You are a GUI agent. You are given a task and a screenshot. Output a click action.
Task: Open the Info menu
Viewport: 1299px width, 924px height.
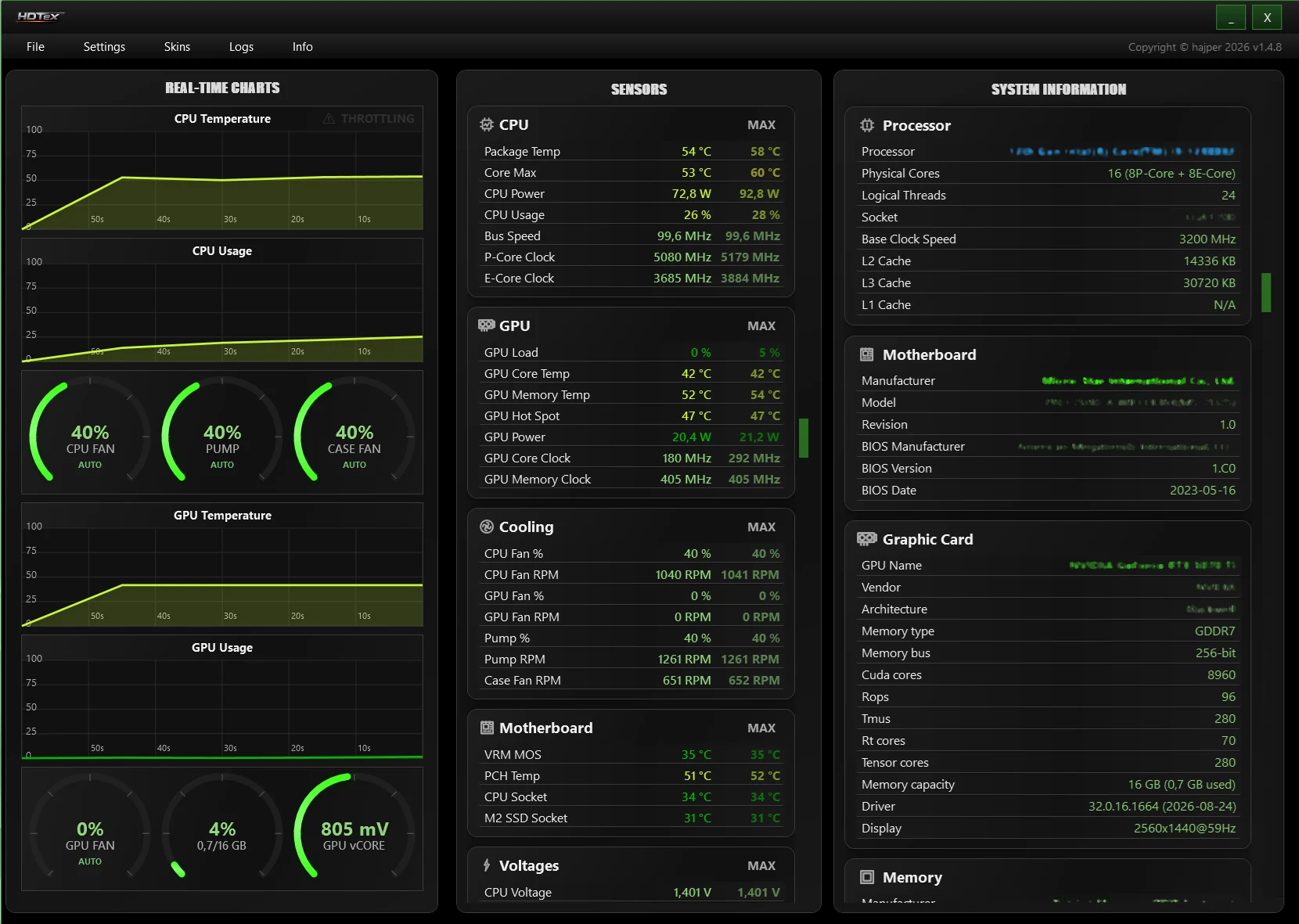[x=302, y=47]
